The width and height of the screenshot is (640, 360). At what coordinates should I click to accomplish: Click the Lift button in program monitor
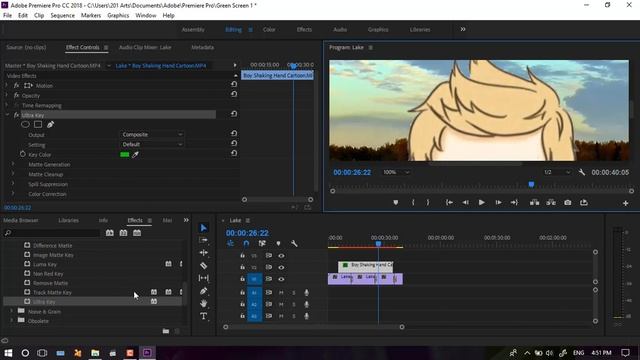534,202
